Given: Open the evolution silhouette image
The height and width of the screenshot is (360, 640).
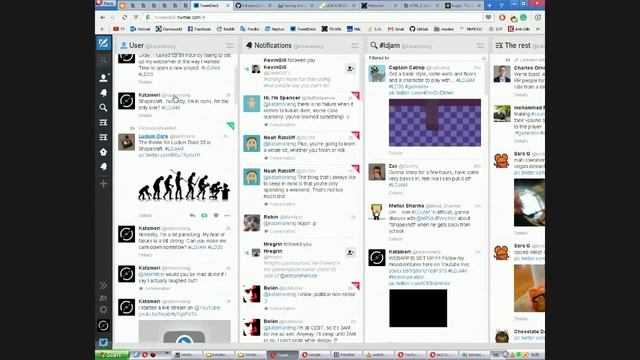Looking at the screenshot, I should coord(184,185).
